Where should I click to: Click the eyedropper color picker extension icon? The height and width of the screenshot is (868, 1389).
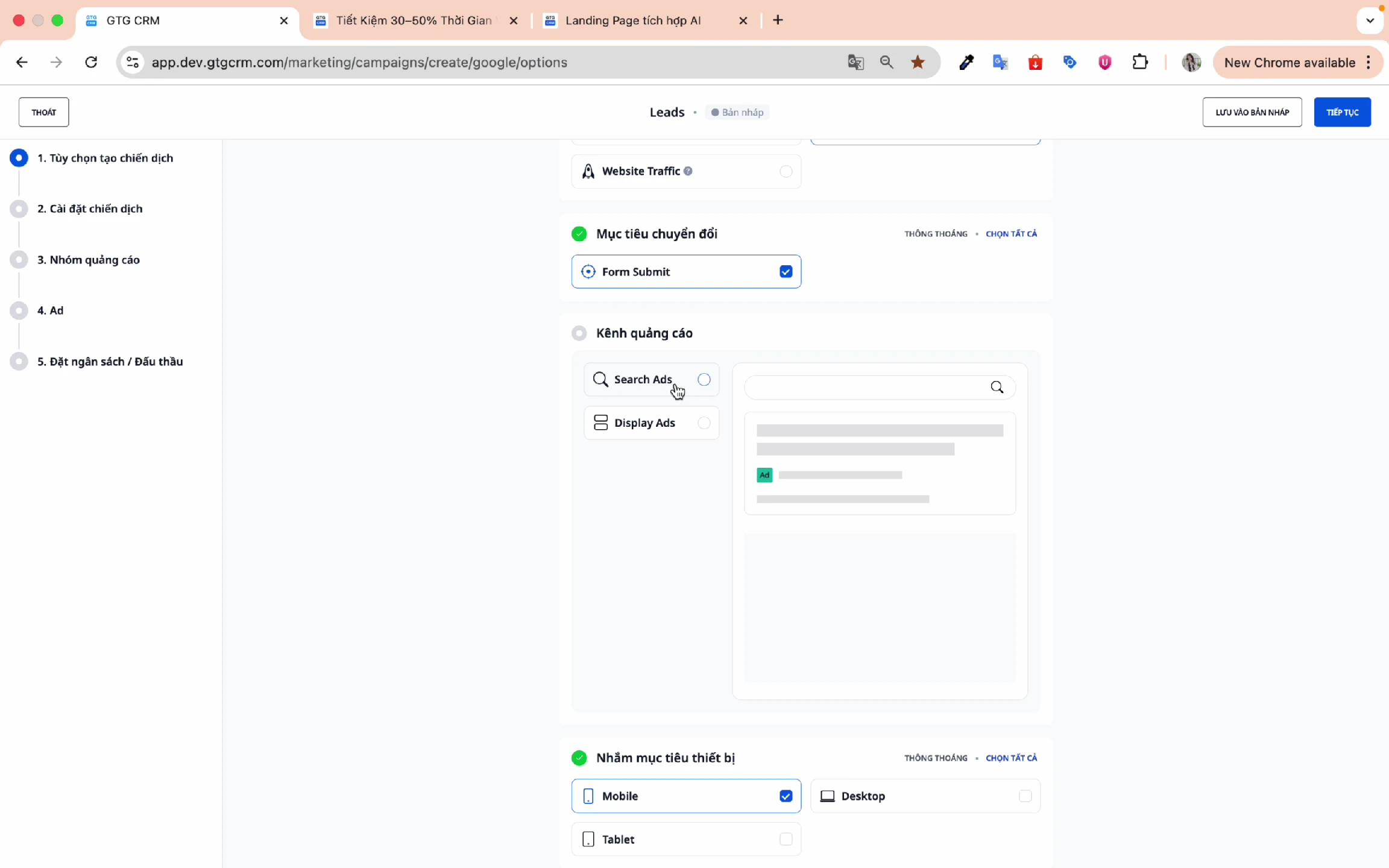pos(966,62)
